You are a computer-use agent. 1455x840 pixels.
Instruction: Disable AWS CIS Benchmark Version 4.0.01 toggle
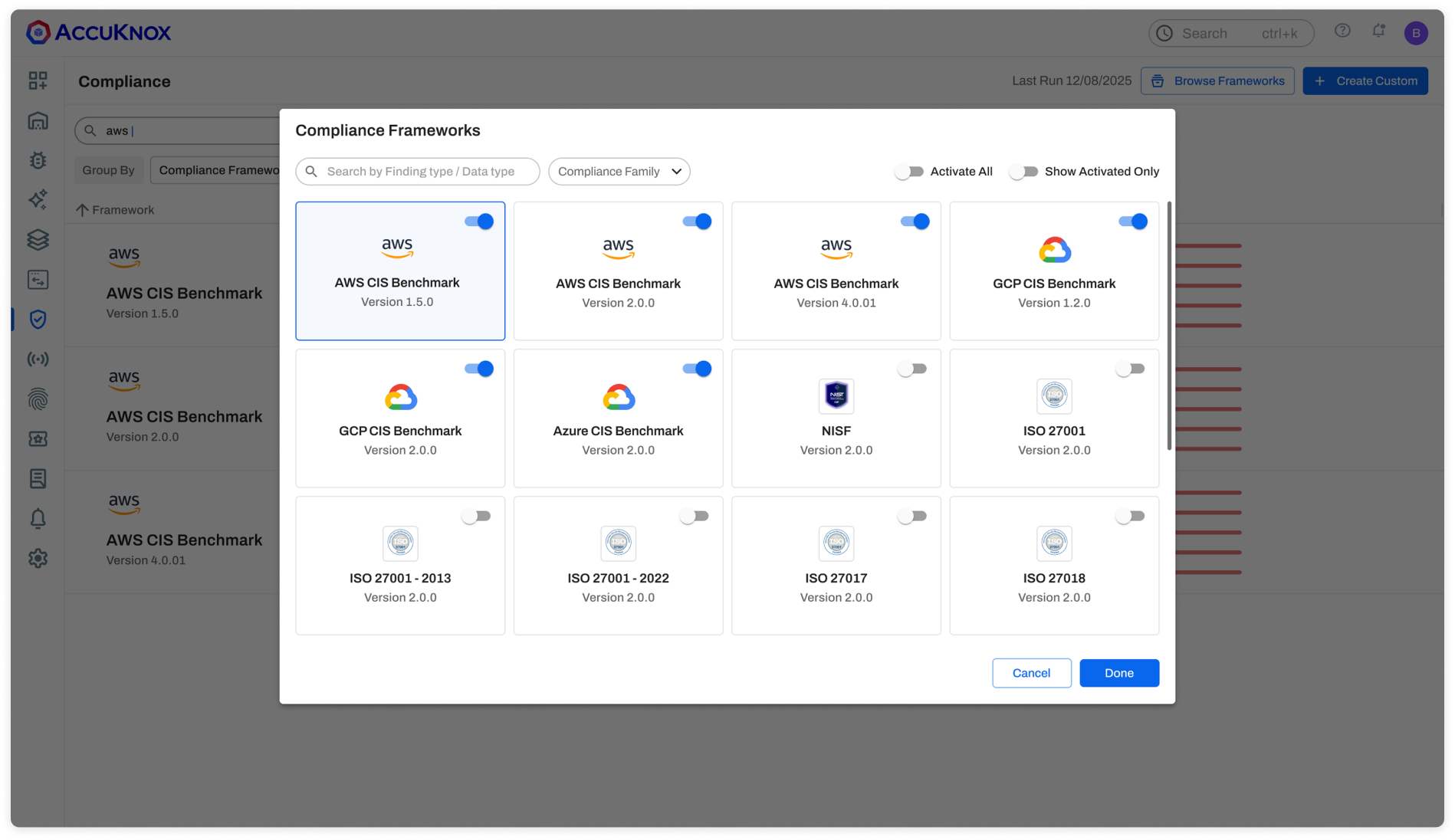pyautogui.click(x=915, y=221)
